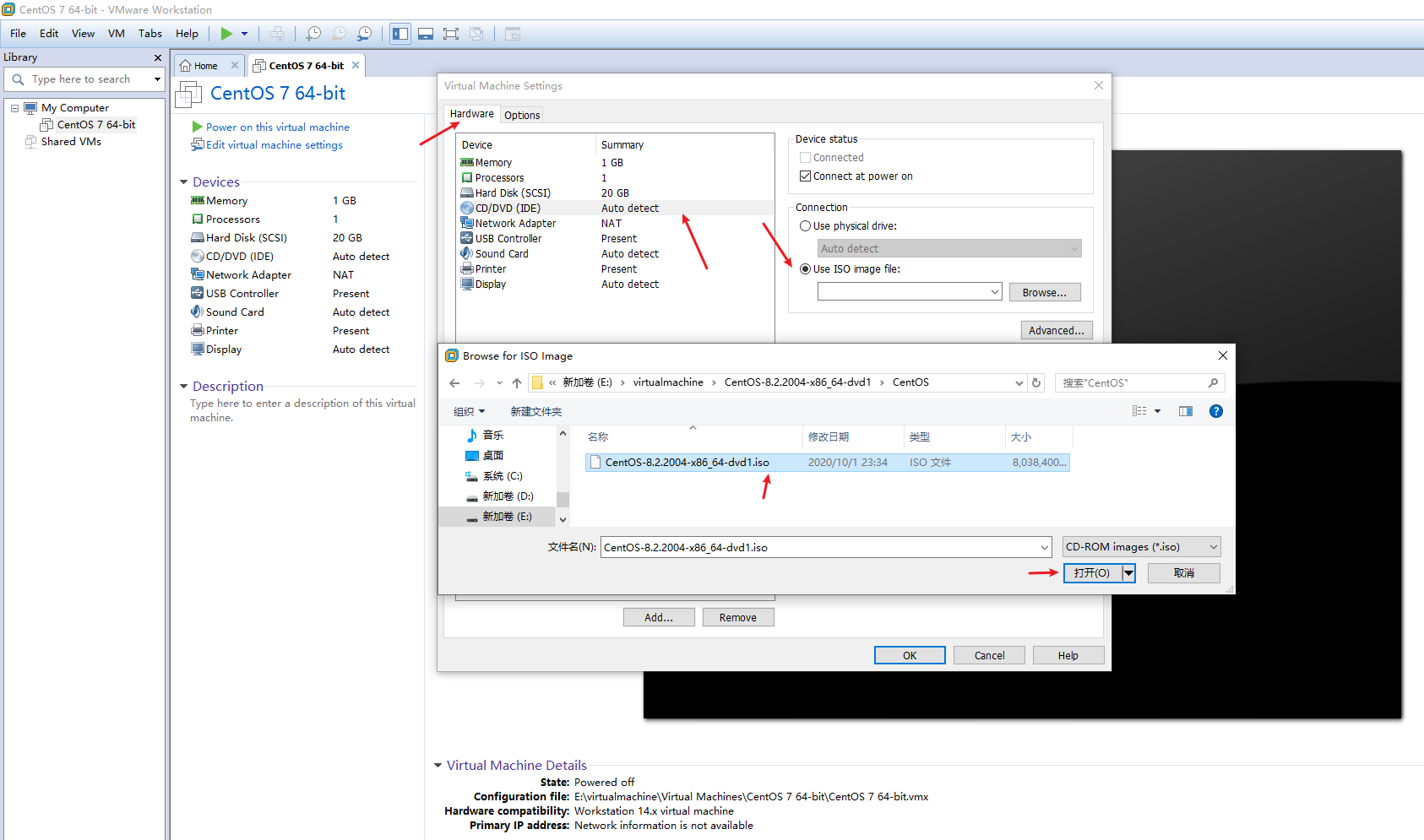Click Cancel in Virtual Machine Settings
This screenshot has height=840, width=1424.
(989, 655)
